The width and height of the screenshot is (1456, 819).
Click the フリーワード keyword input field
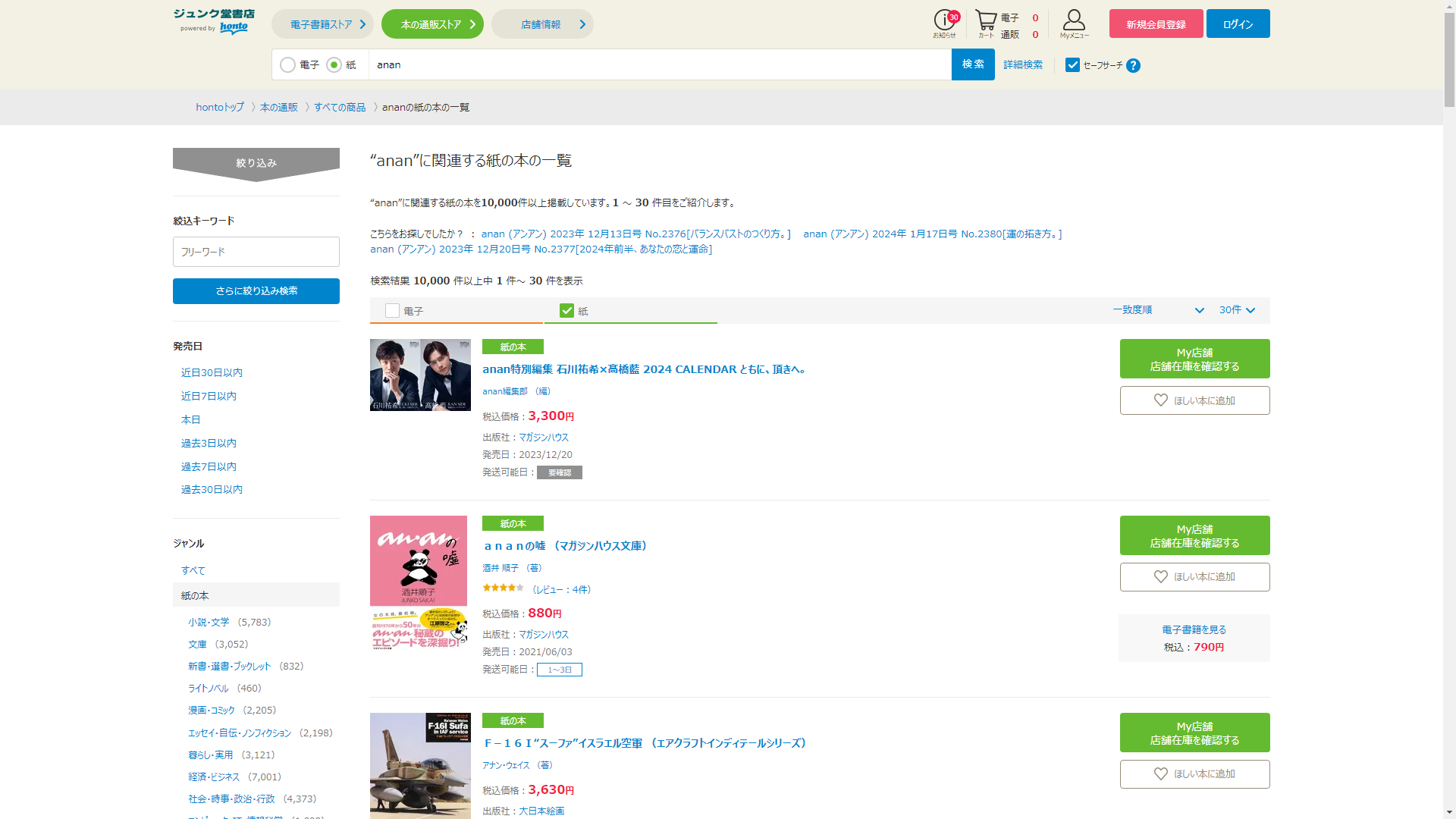click(256, 252)
